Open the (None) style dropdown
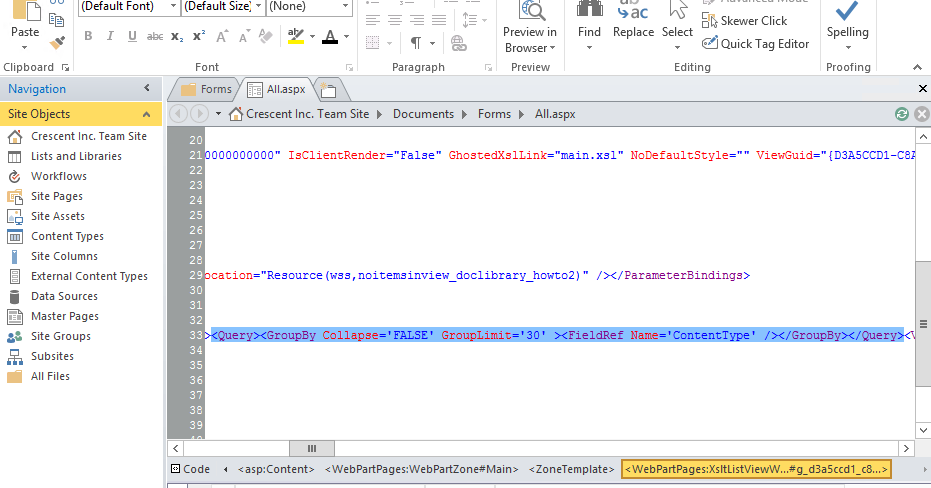 pyautogui.click(x=309, y=7)
